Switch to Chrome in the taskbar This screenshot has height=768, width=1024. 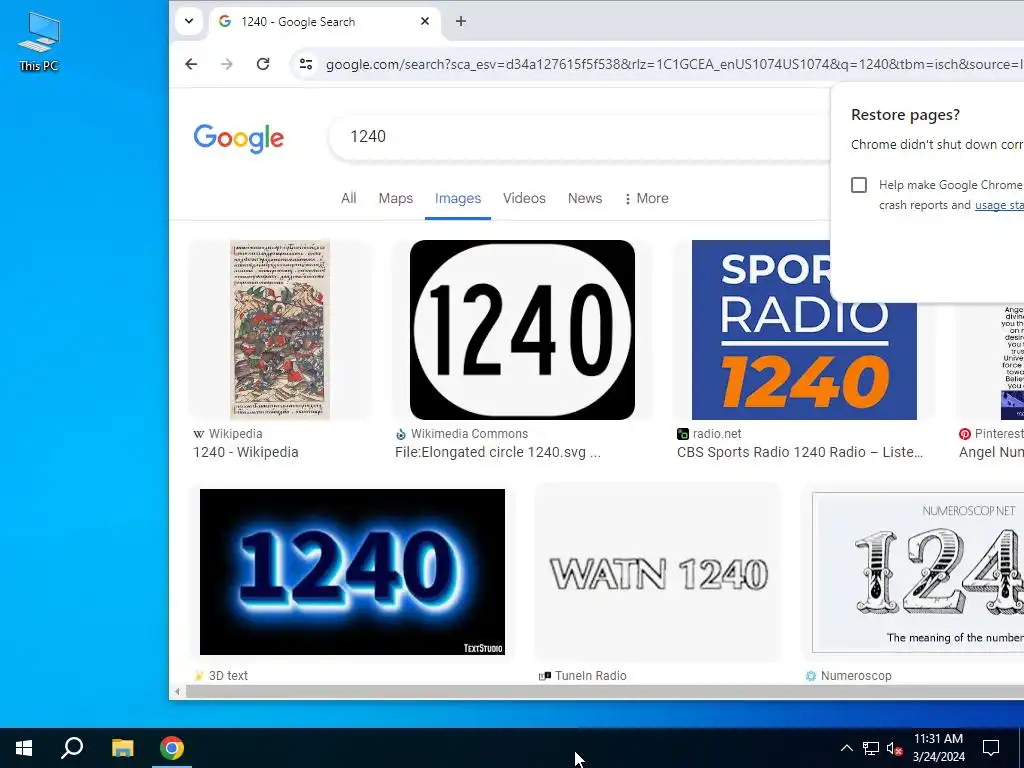[172, 748]
